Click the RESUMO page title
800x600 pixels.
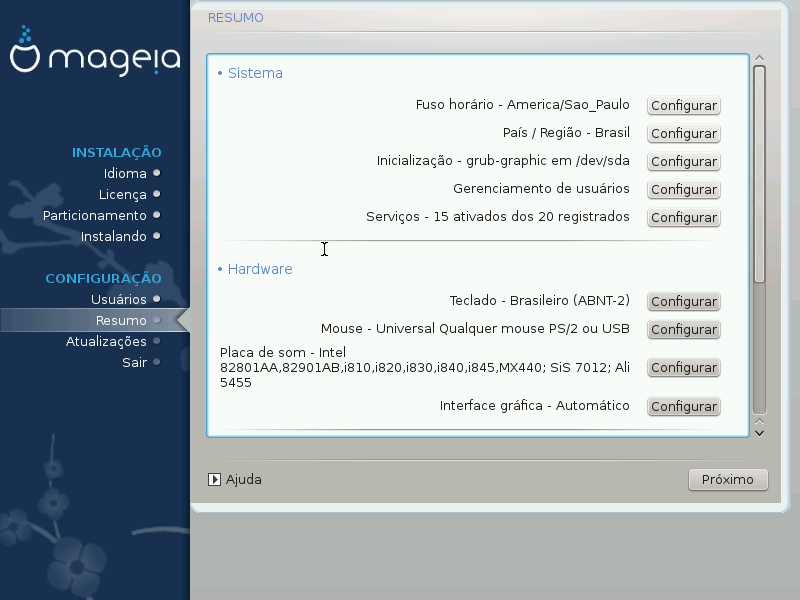(x=235, y=17)
